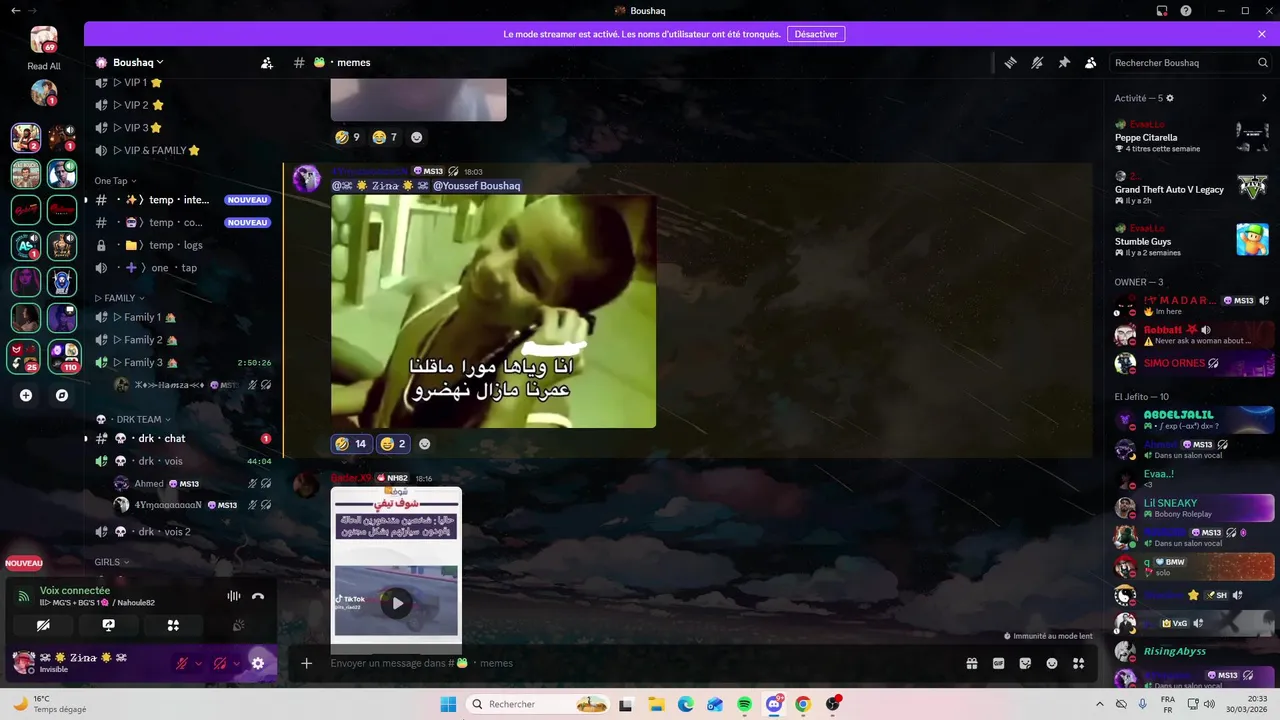Toggle the laughing reaction with count 9
The height and width of the screenshot is (720, 1280).
[x=347, y=137]
